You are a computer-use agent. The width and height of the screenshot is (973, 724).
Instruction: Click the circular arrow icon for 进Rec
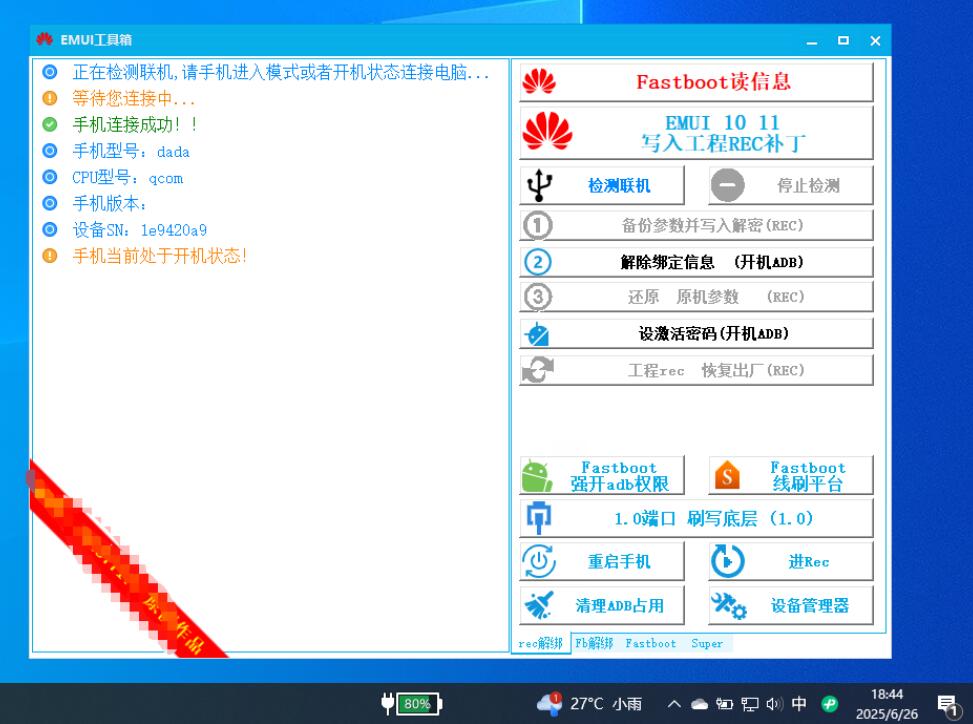[x=727, y=562]
